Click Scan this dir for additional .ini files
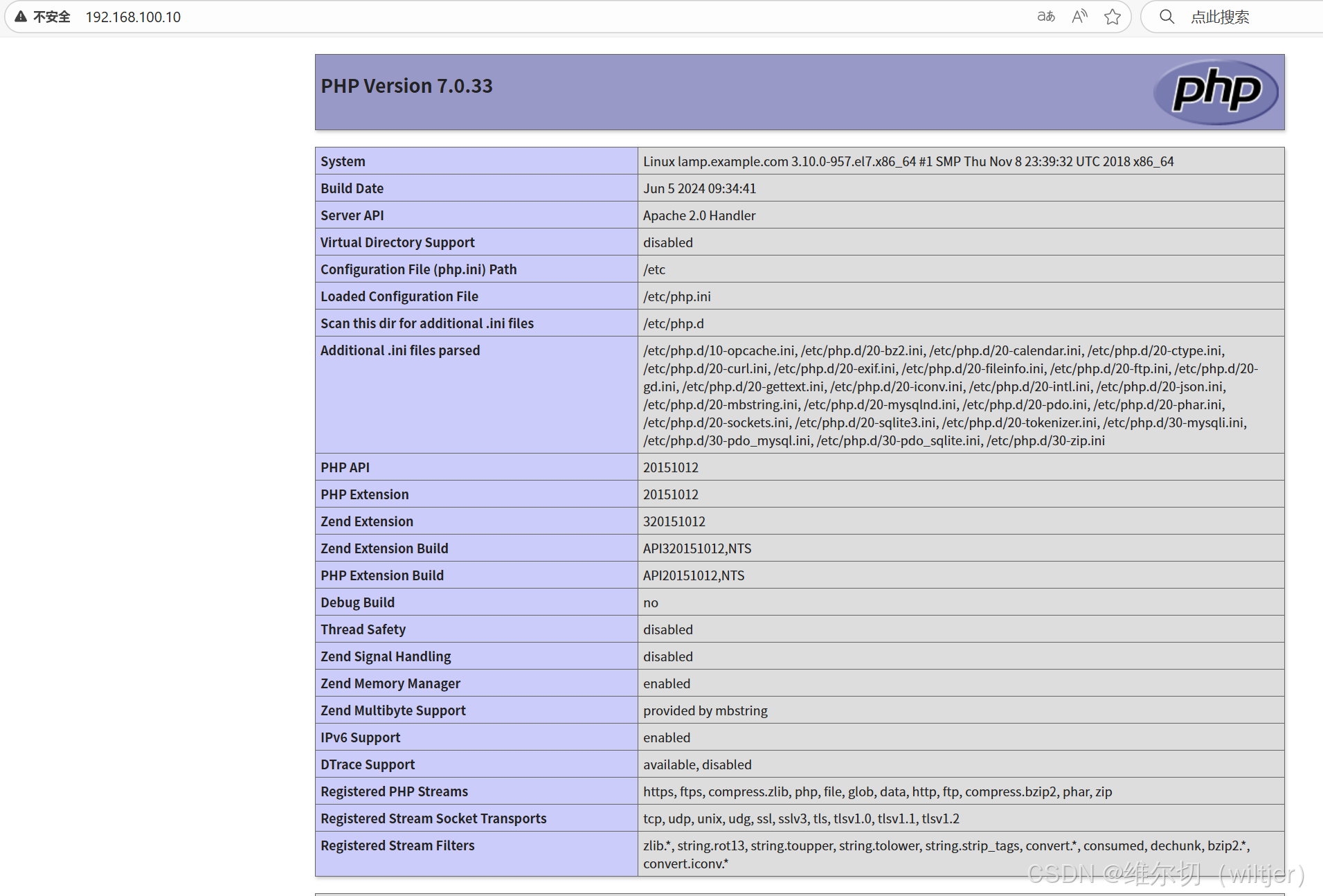The height and width of the screenshot is (896, 1323). (426, 323)
